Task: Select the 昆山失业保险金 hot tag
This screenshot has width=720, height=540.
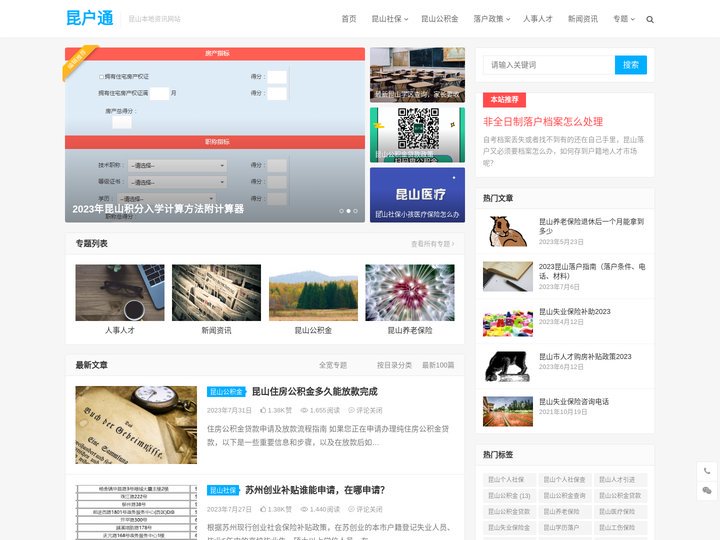Action: (509, 528)
